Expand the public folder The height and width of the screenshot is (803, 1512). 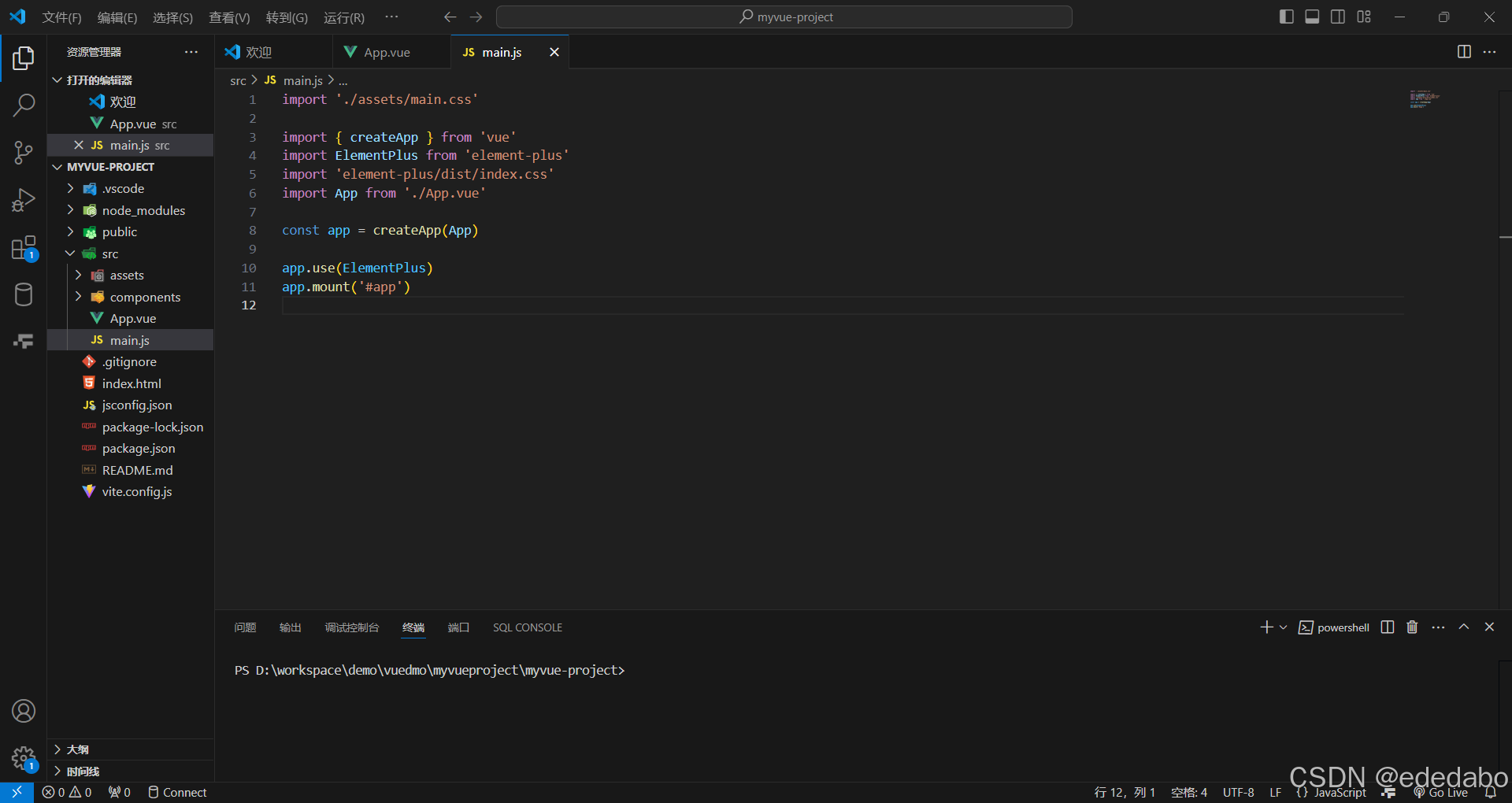(70, 231)
